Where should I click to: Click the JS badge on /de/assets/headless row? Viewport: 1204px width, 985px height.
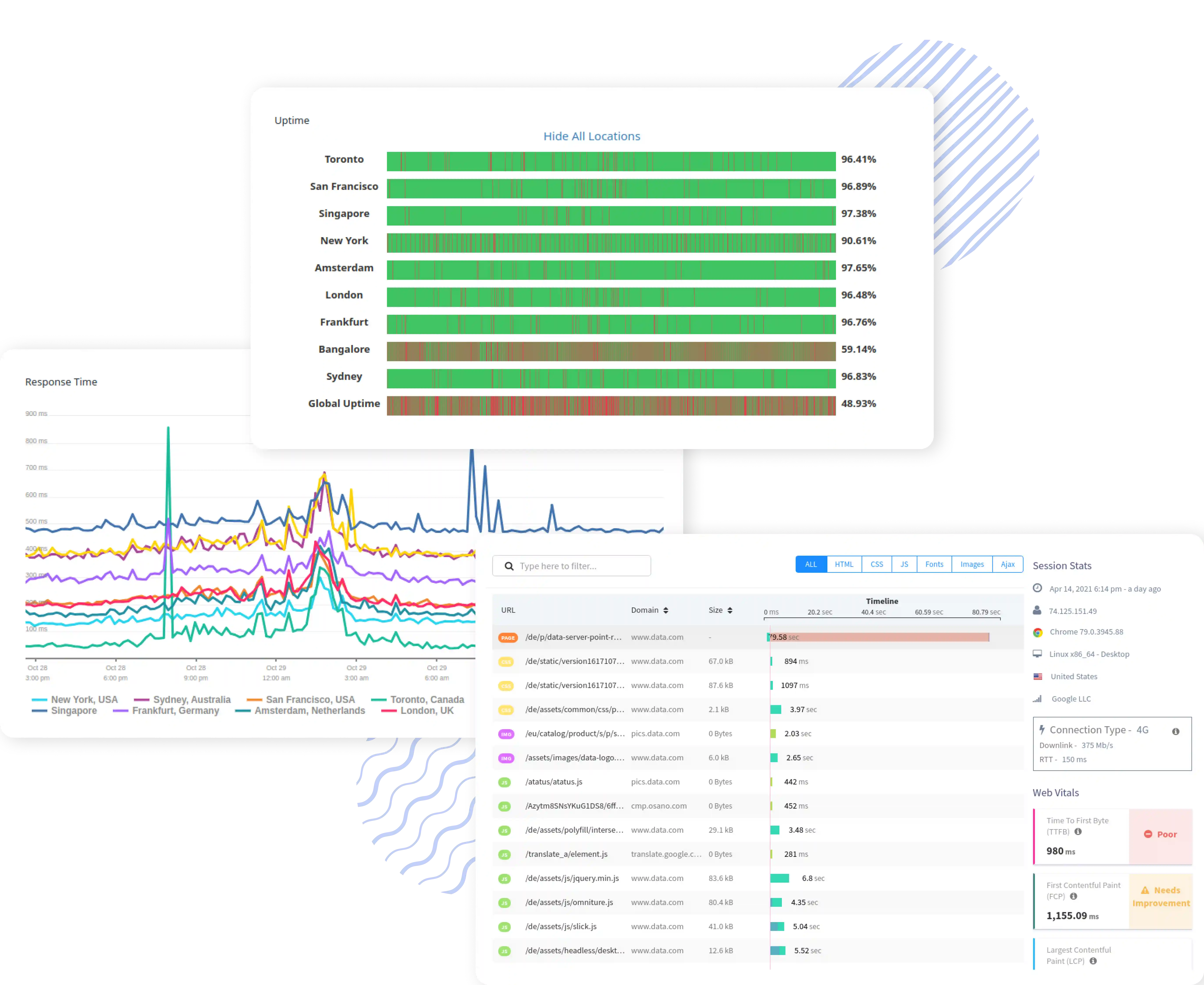pyautogui.click(x=504, y=951)
